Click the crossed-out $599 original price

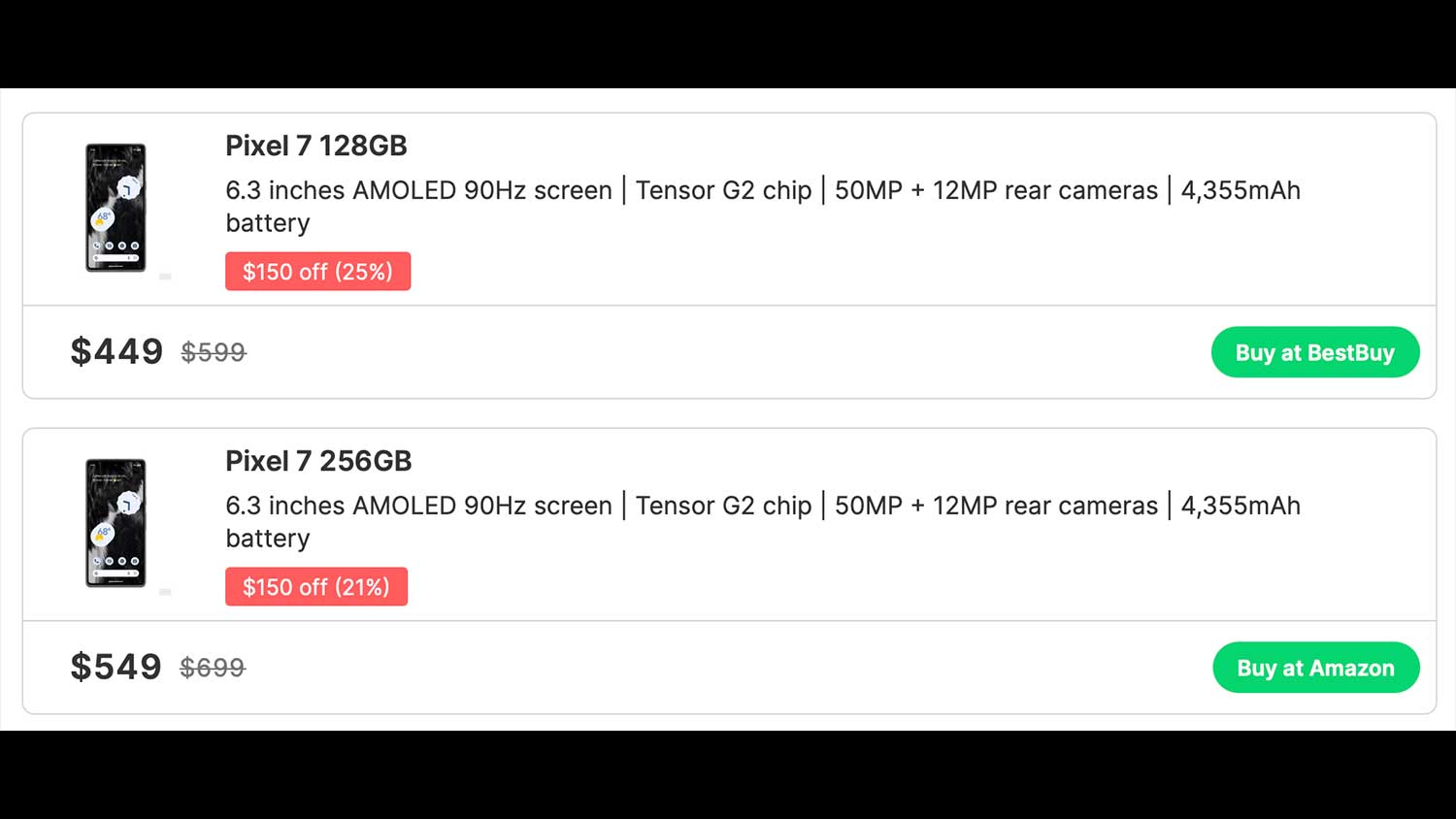(214, 352)
